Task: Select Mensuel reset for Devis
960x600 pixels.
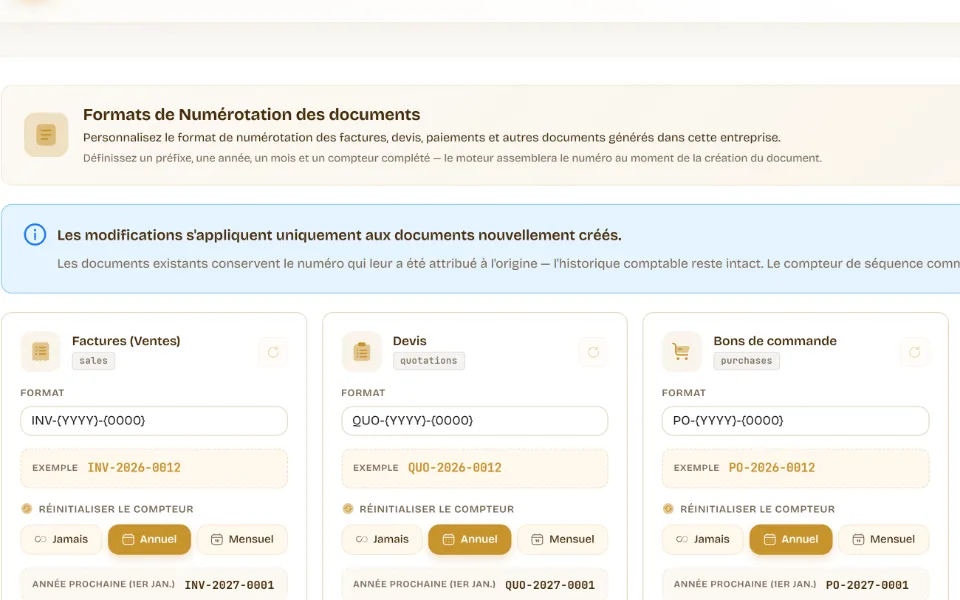Action: click(x=563, y=539)
